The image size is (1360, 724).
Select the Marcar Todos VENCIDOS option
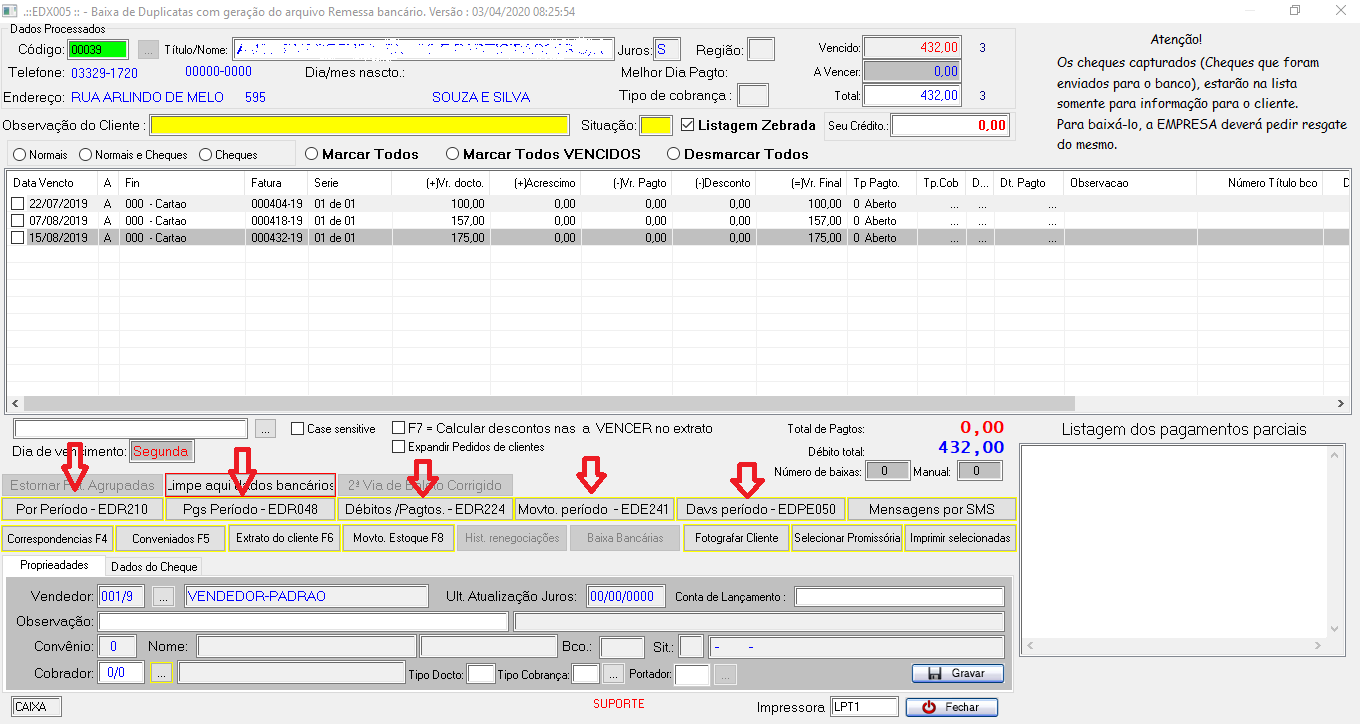tap(453, 154)
